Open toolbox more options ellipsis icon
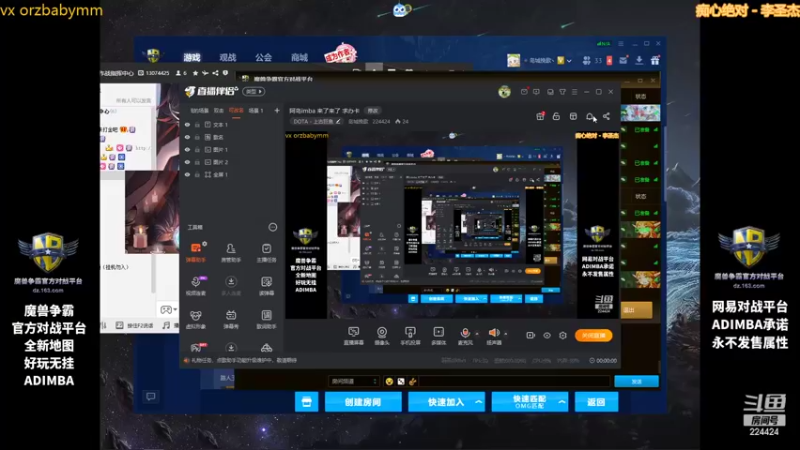The width and height of the screenshot is (800, 450). click(x=272, y=227)
